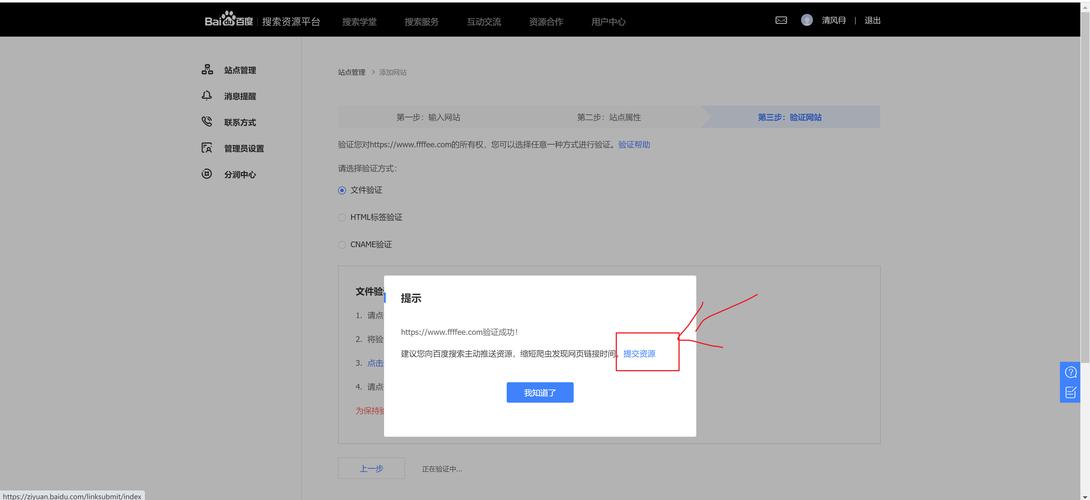
Task: Click the 搜索资源平台 title text
Action: [x=291, y=22]
